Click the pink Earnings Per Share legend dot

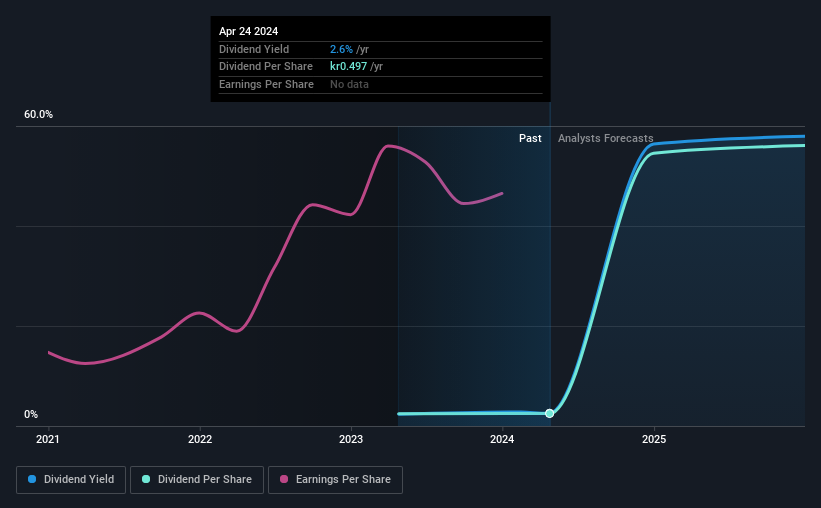point(284,479)
